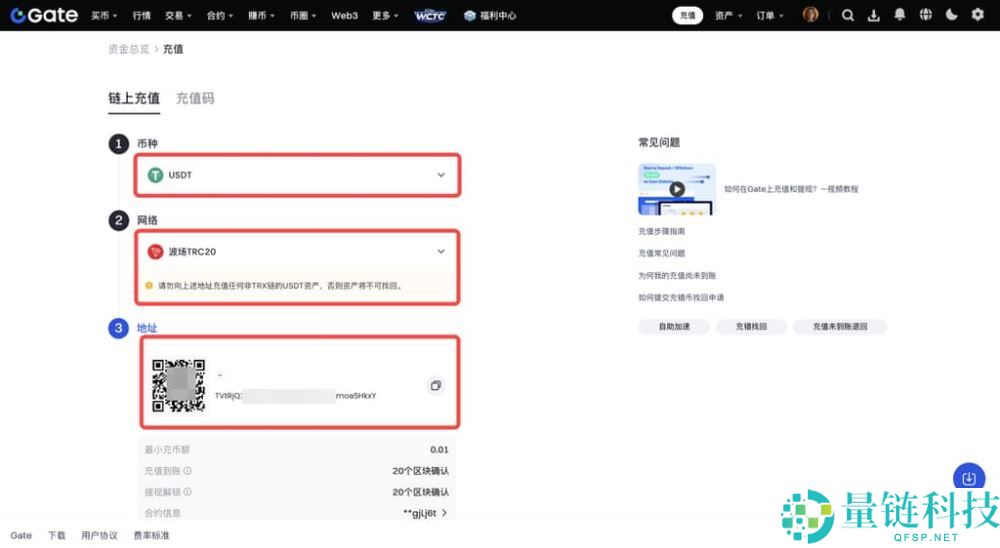Open the WCTC promotion badge
Image resolution: width=1000 pixels, height=548 pixels.
point(430,15)
